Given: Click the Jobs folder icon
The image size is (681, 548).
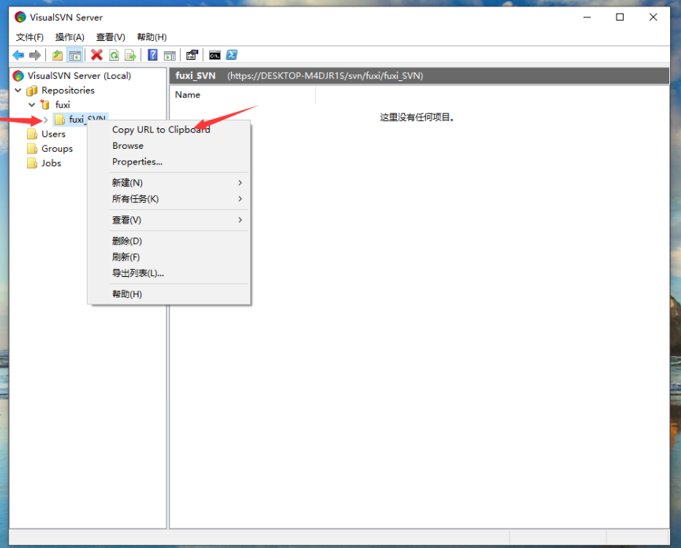Looking at the screenshot, I should tap(32, 163).
